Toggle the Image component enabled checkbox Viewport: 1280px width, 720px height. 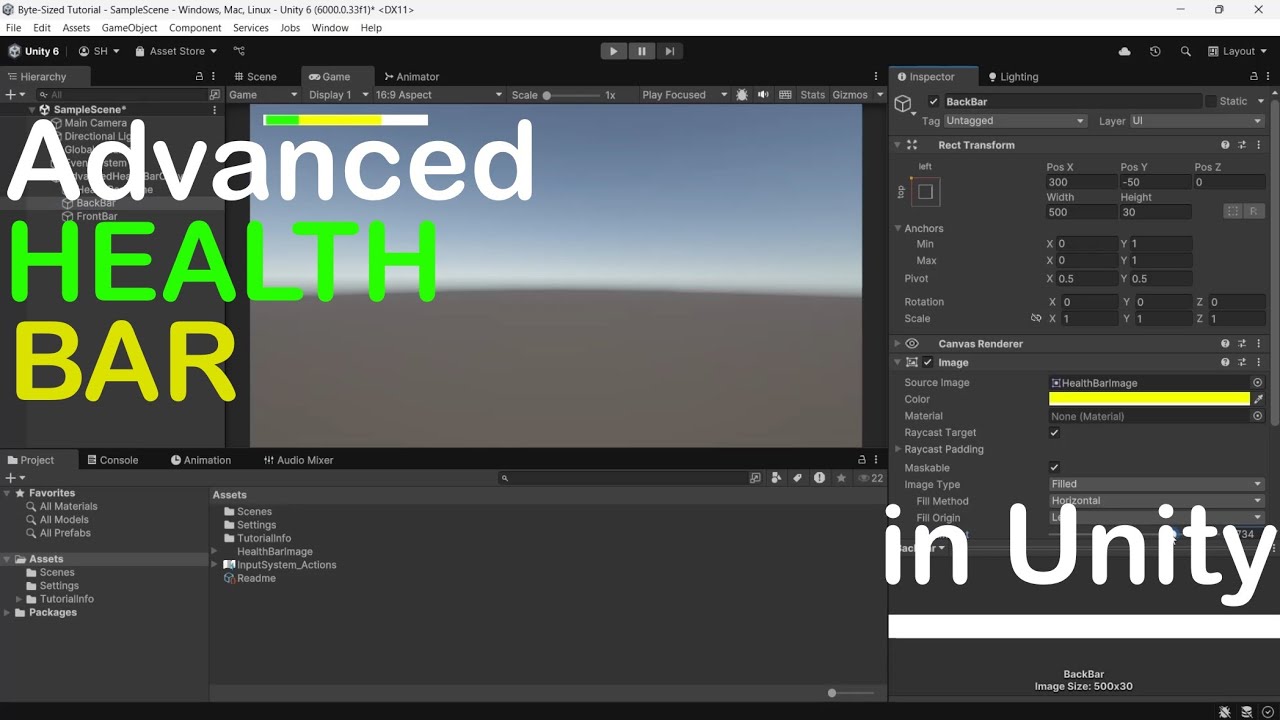coord(928,363)
